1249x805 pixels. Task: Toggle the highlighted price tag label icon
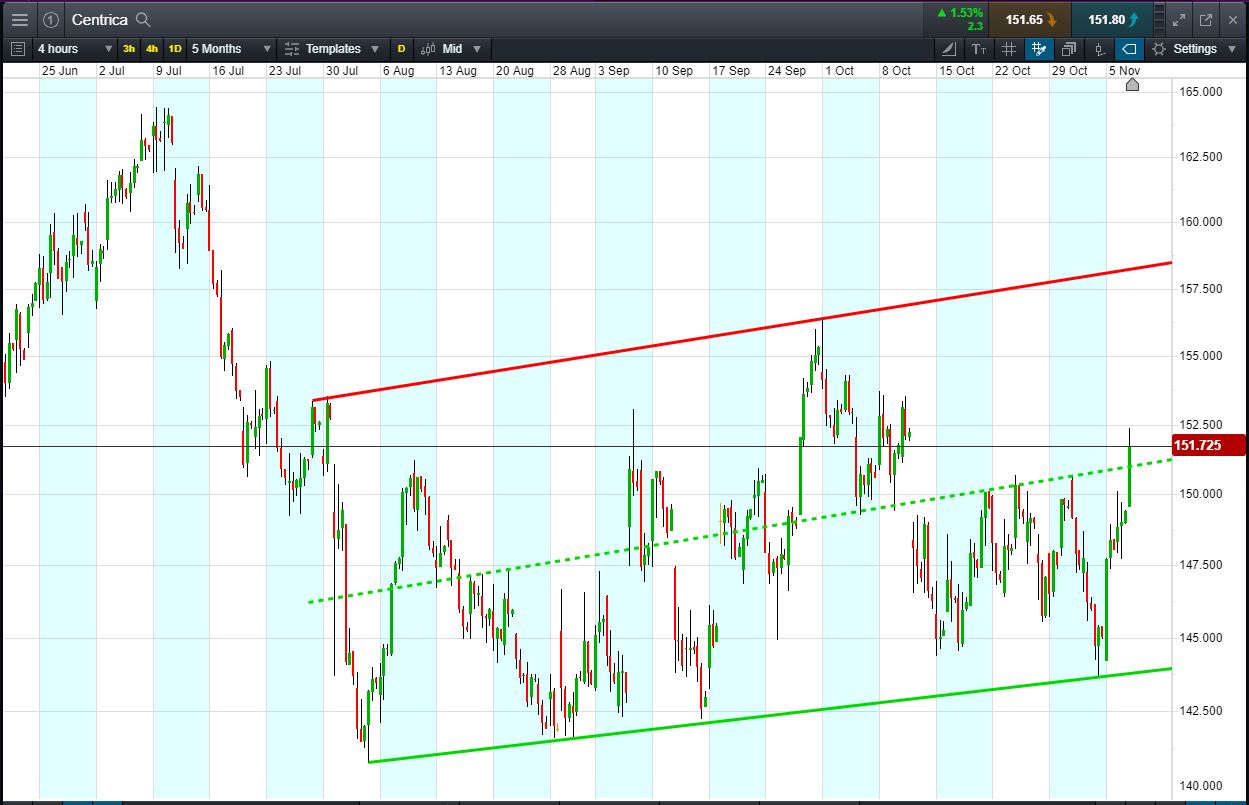1129,48
